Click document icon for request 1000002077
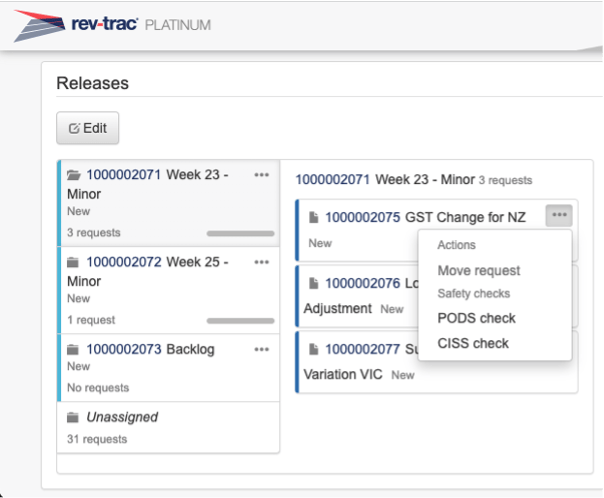The width and height of the screenshot is (604, 498). point(313,350)
